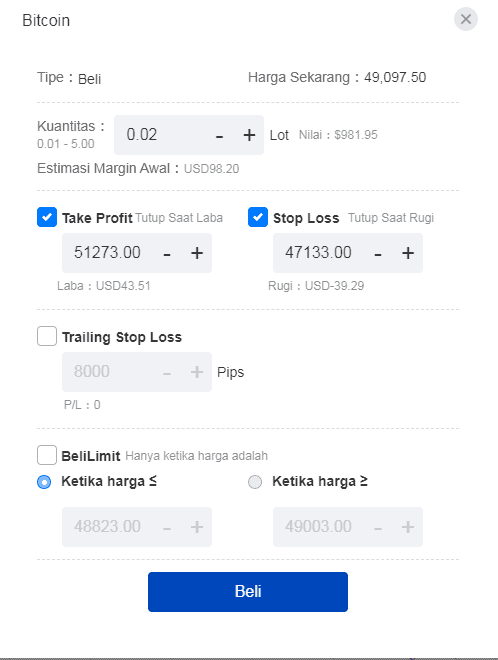Increase Stop Loss price with plus
This screenshot has width=498, height=660.
point(408,253)
